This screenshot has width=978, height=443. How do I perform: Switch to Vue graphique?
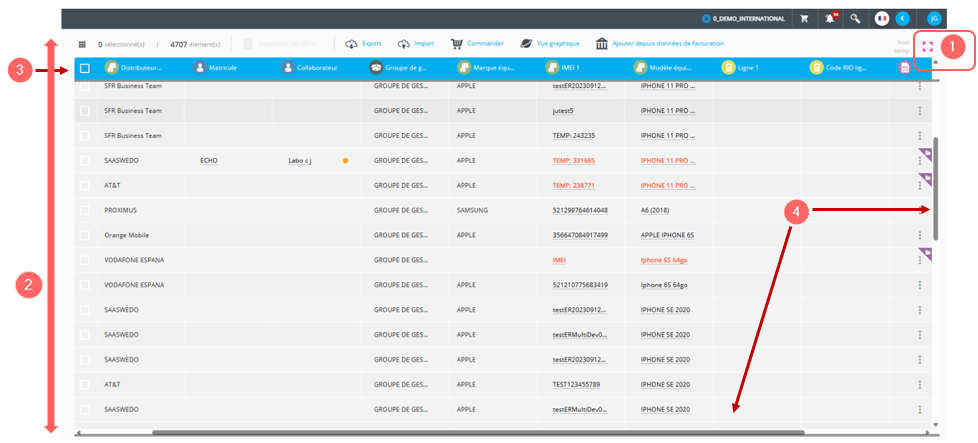549,44
